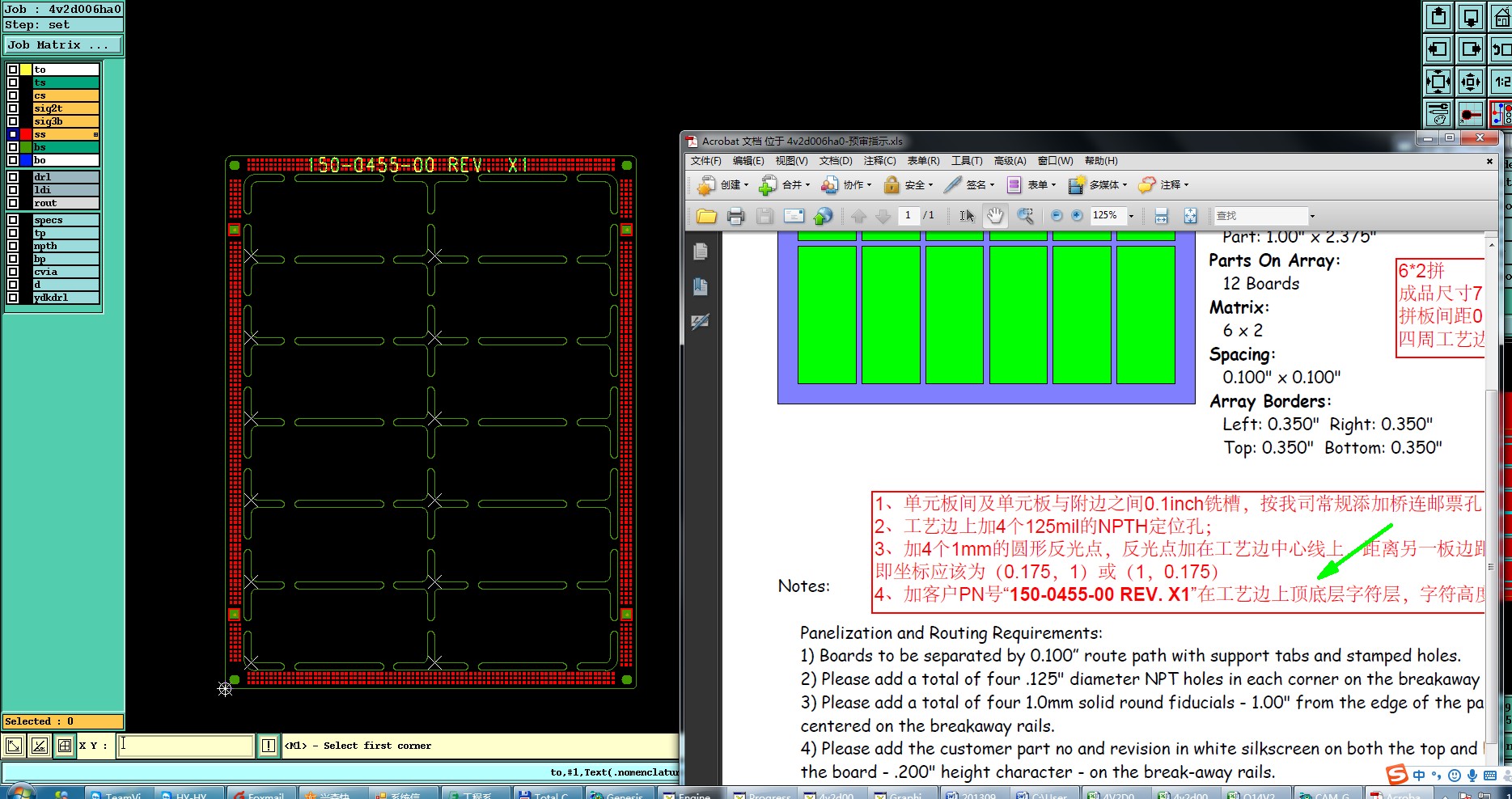Toggle the 'npth' layer checkbox
Viewport: 1512px width, 799px height.
[13, 246]
